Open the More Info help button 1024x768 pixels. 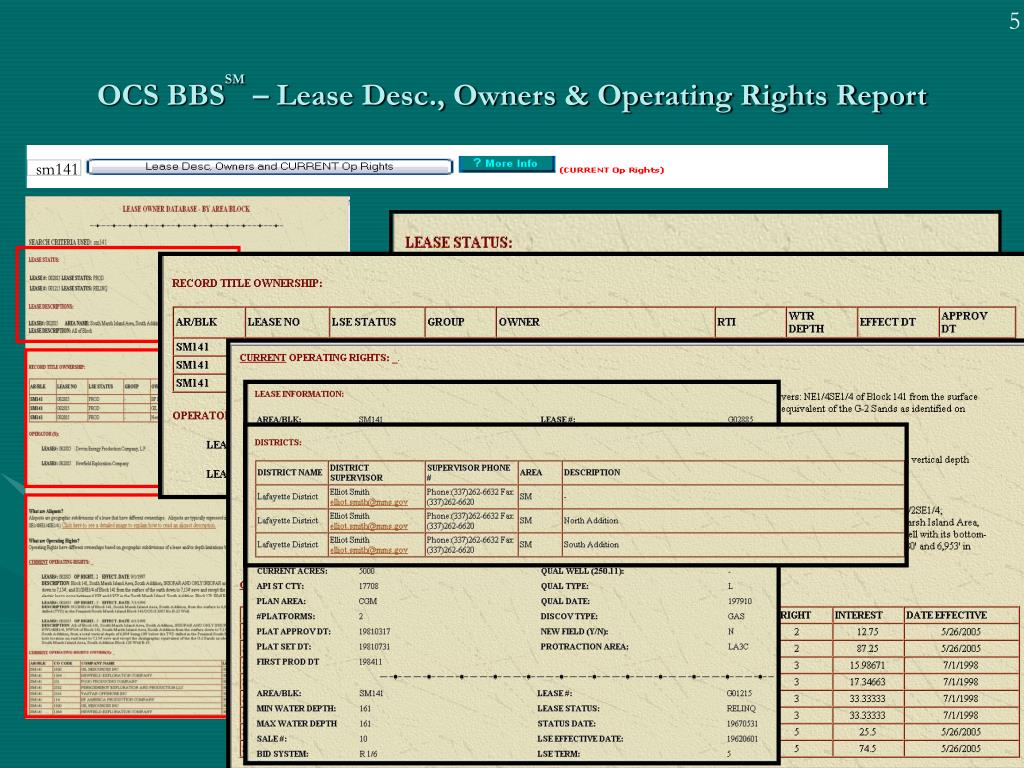[506, 163]
